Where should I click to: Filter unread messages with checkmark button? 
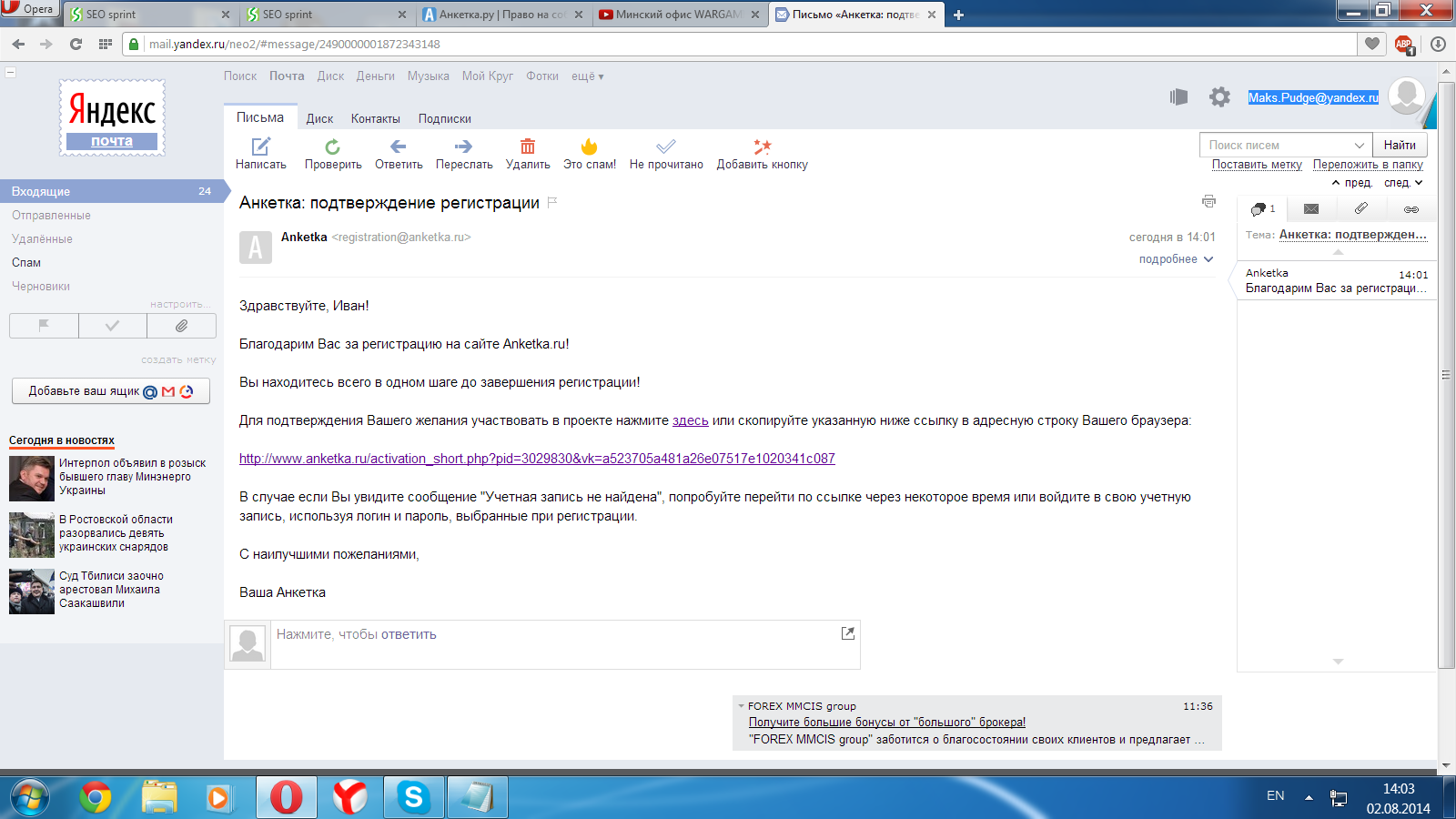click(113, 326)
